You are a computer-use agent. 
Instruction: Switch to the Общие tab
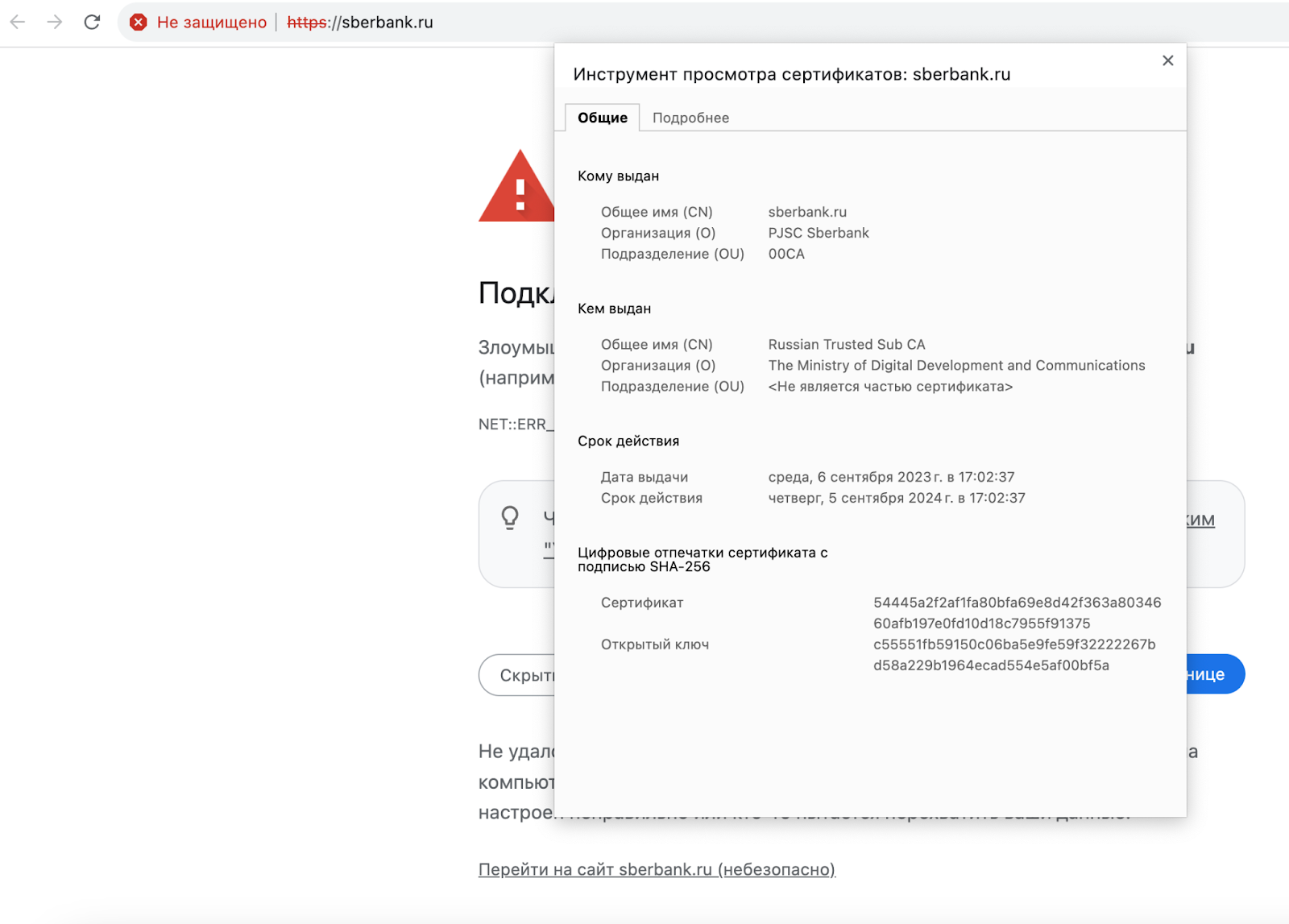click(x=602, y=118)
